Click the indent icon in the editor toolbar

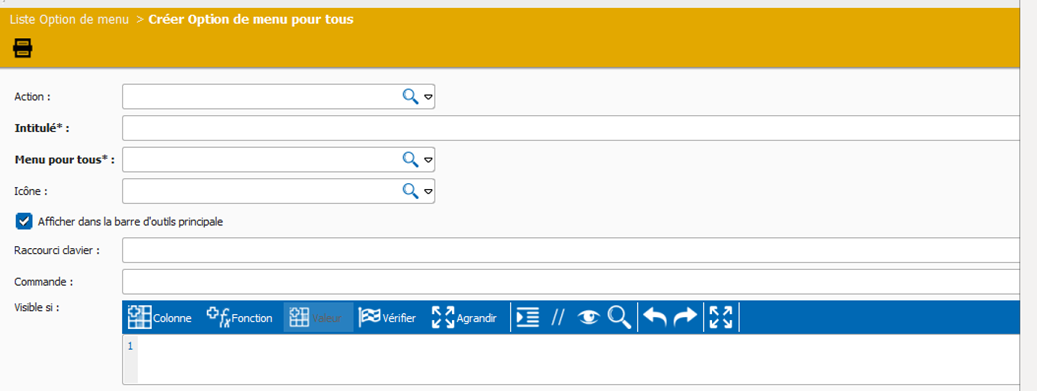(528, 318)
